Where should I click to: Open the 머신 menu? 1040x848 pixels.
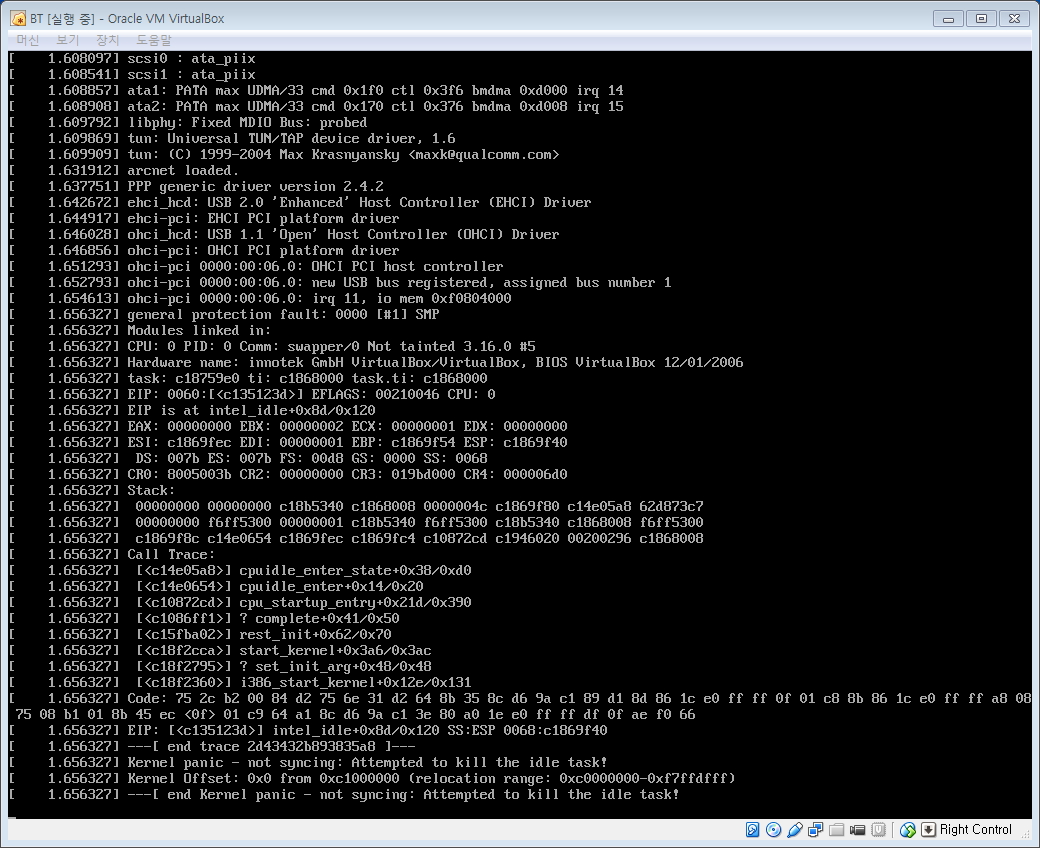(x=28, y=40)
